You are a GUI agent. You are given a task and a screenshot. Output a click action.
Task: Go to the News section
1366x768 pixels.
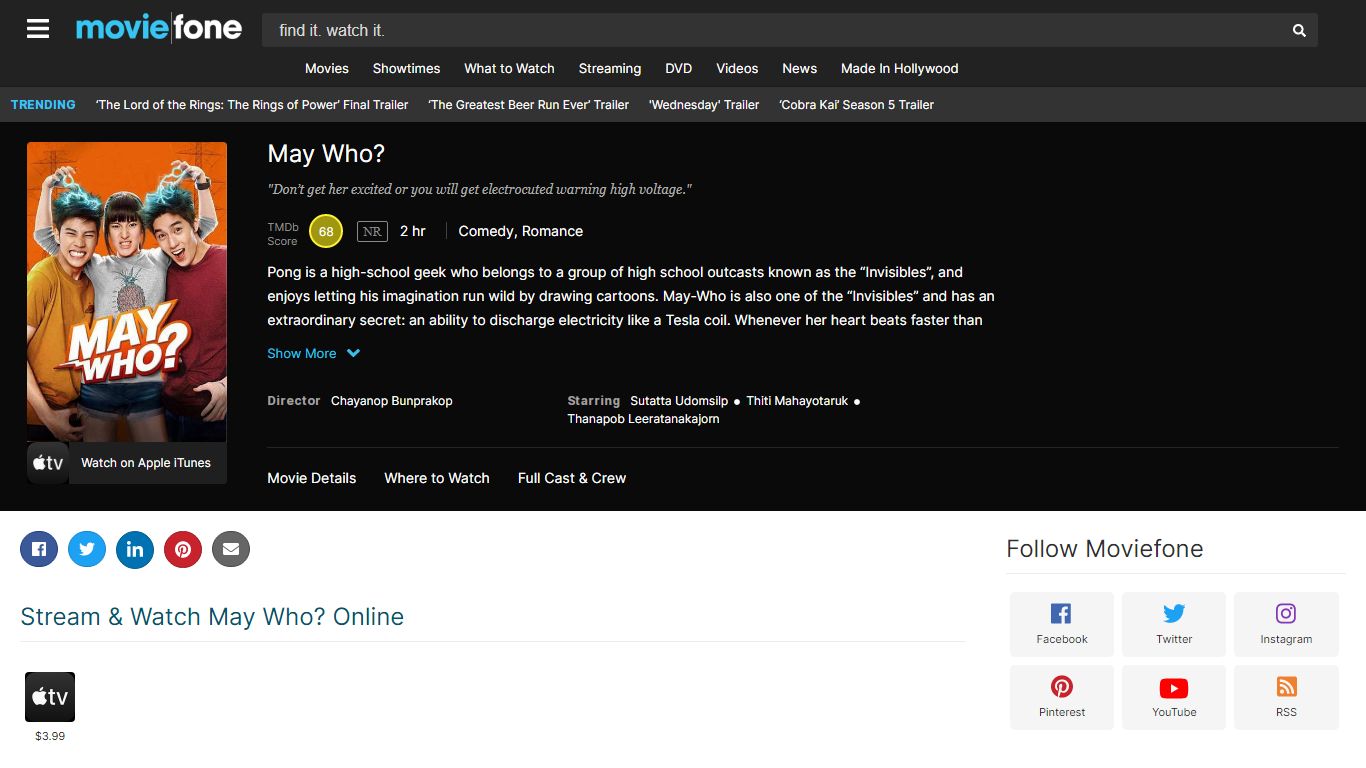(800, 68)
